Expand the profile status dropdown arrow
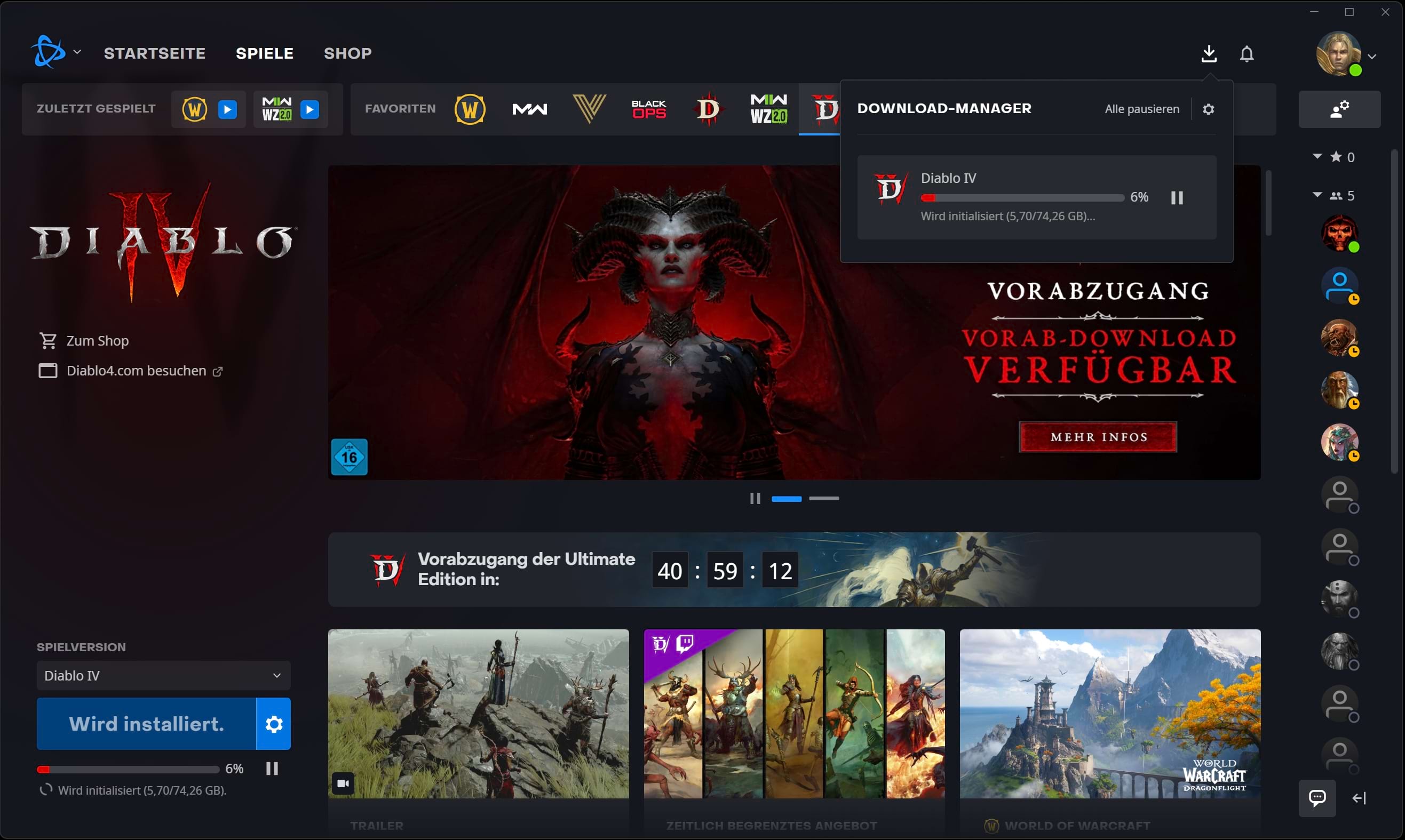Image resolution: width=1405 pixels, height=840 pixels. (1372, 56)
